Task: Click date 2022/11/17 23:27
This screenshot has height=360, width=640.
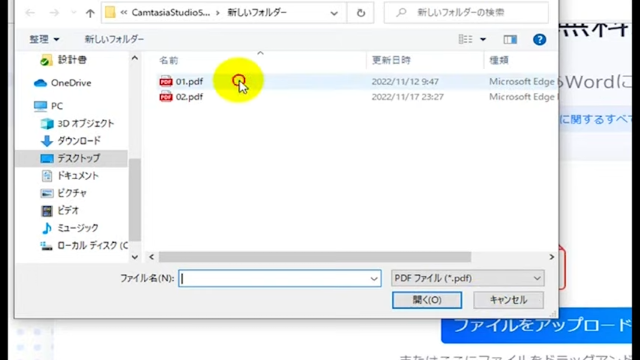Action: coord(407,97)
